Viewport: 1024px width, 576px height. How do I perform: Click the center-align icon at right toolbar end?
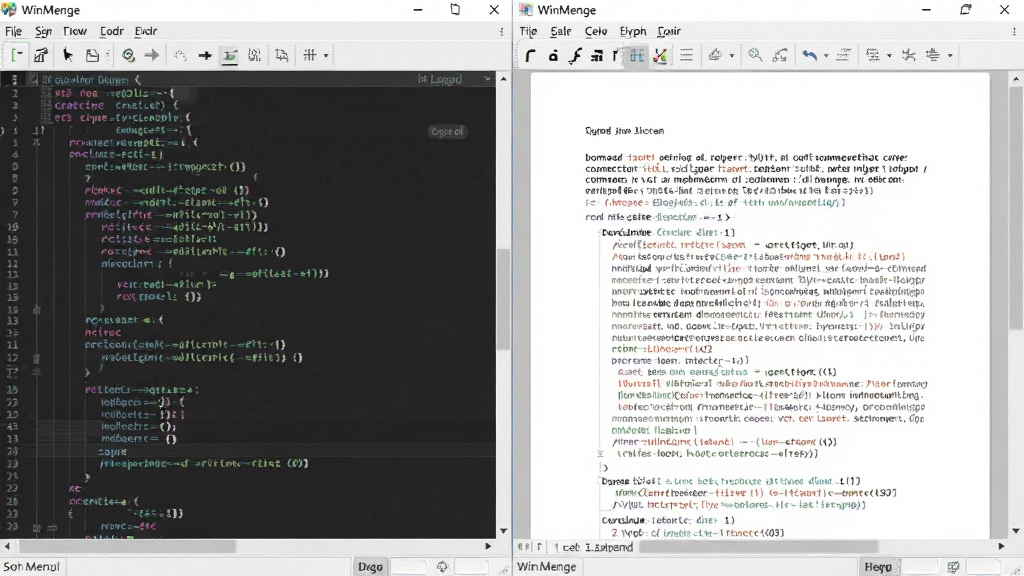(933, 56)
